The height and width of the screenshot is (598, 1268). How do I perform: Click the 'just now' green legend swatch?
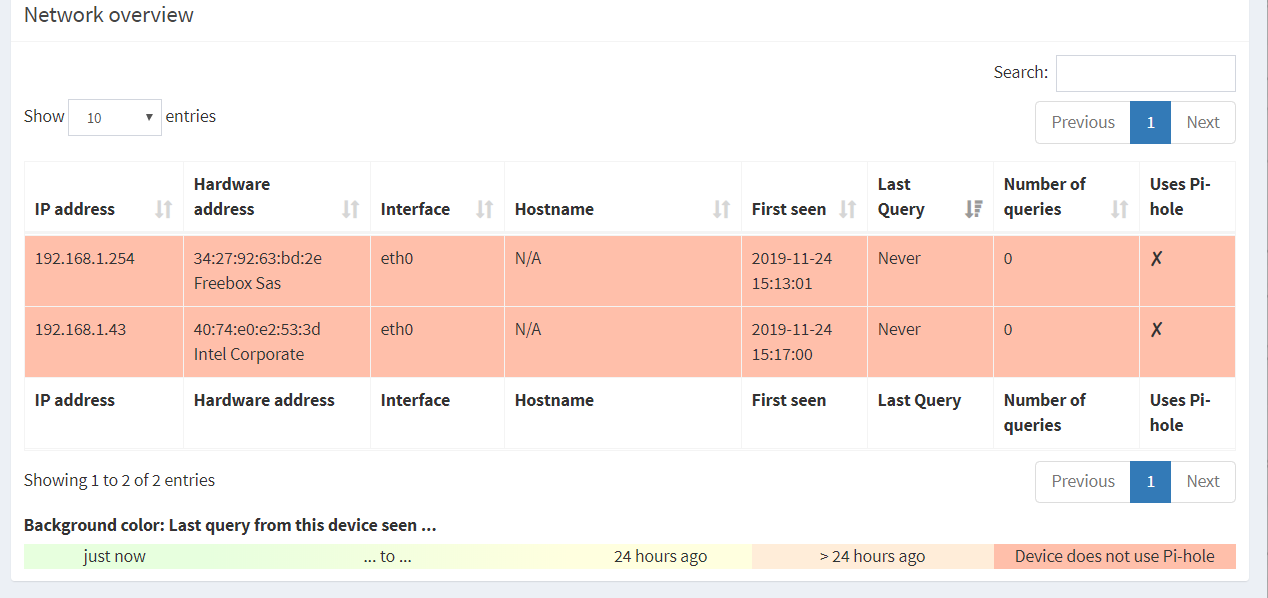115,556
